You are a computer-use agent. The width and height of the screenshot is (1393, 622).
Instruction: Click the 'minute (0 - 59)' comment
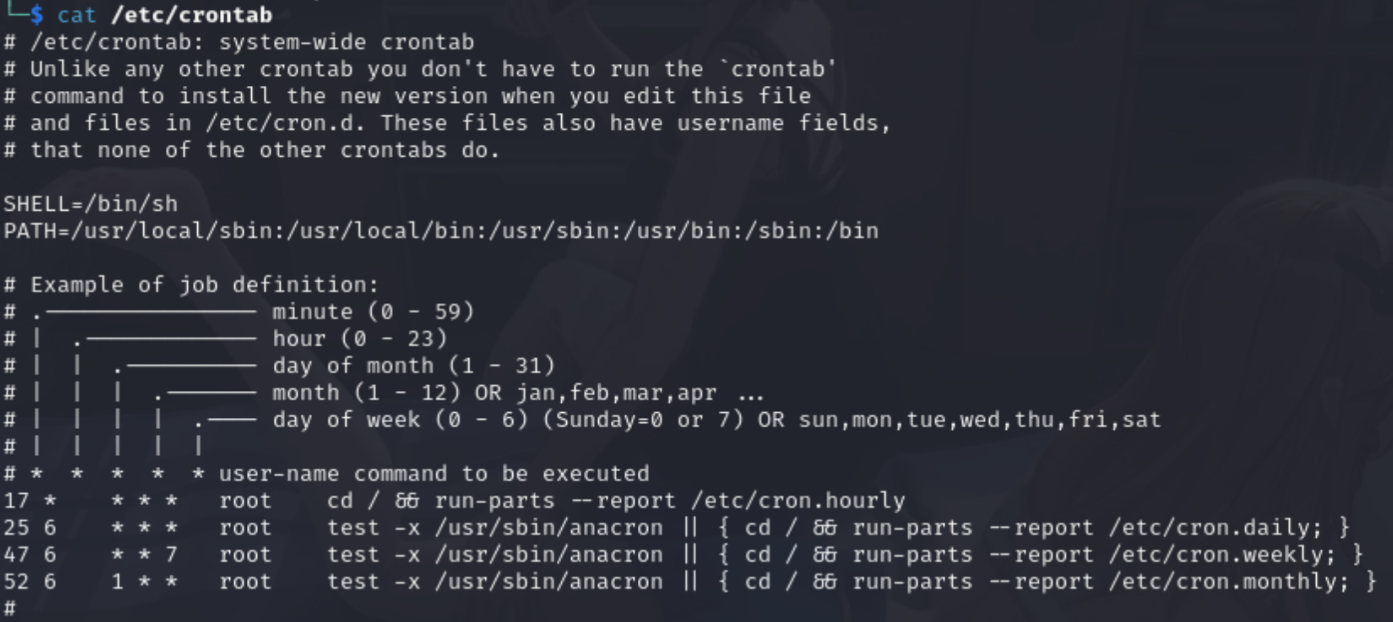pyautogui.click(x=373, y=312)
